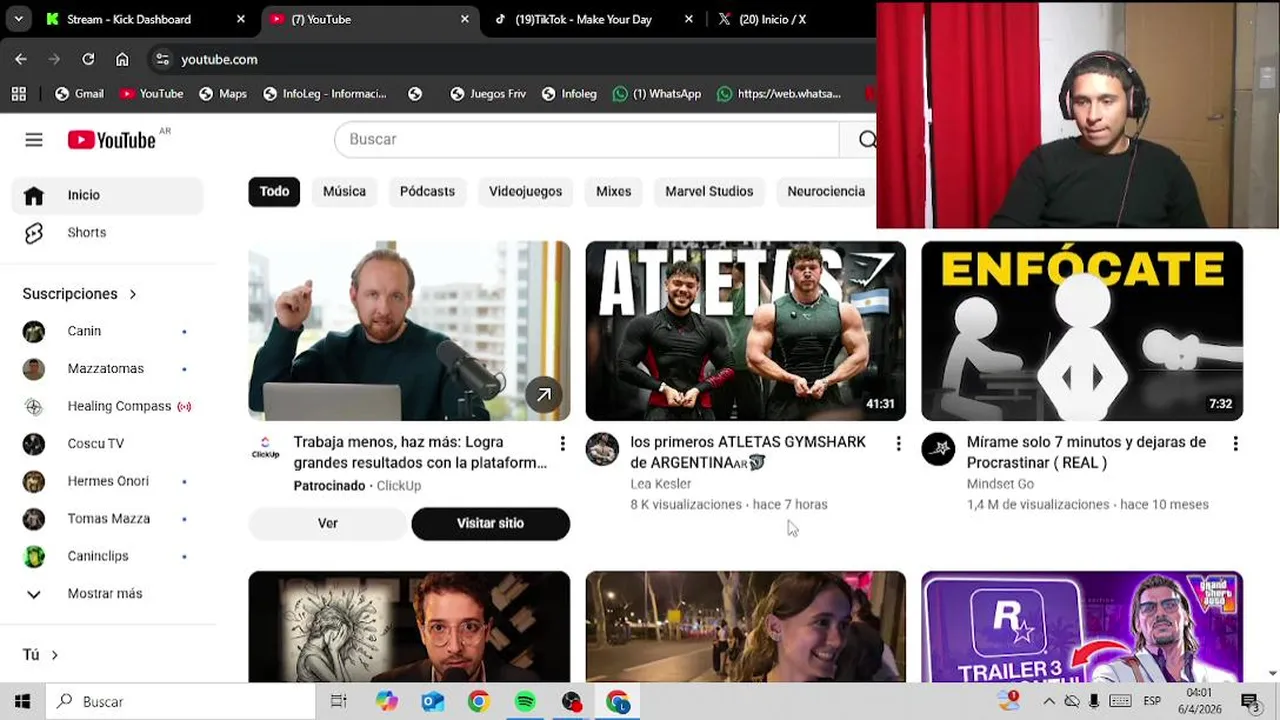Select the Todo filter chip
1280x720 pixels.
(x=274, y=191)
